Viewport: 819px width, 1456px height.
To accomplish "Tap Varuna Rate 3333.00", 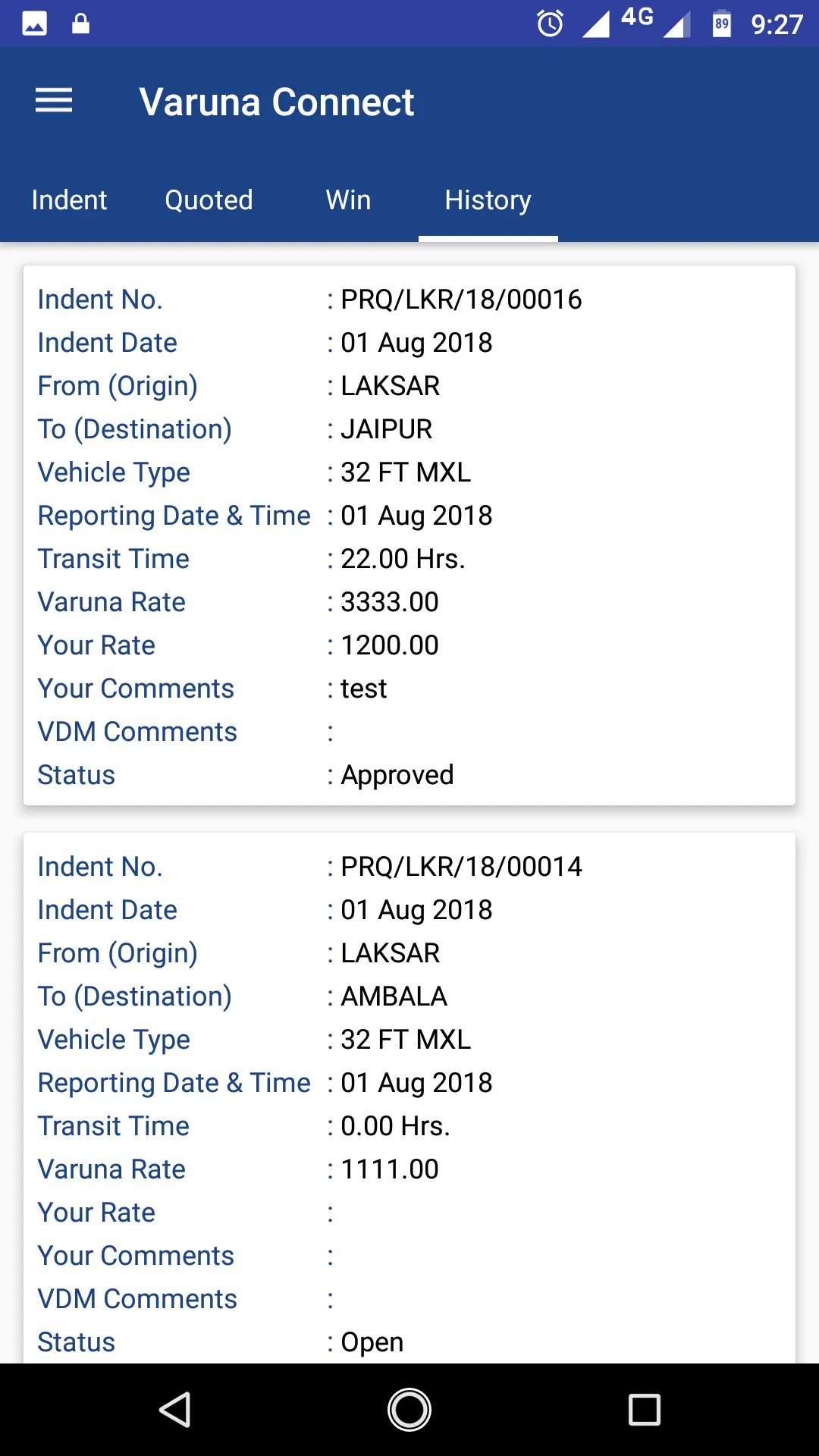I will [x=389, y=602].
